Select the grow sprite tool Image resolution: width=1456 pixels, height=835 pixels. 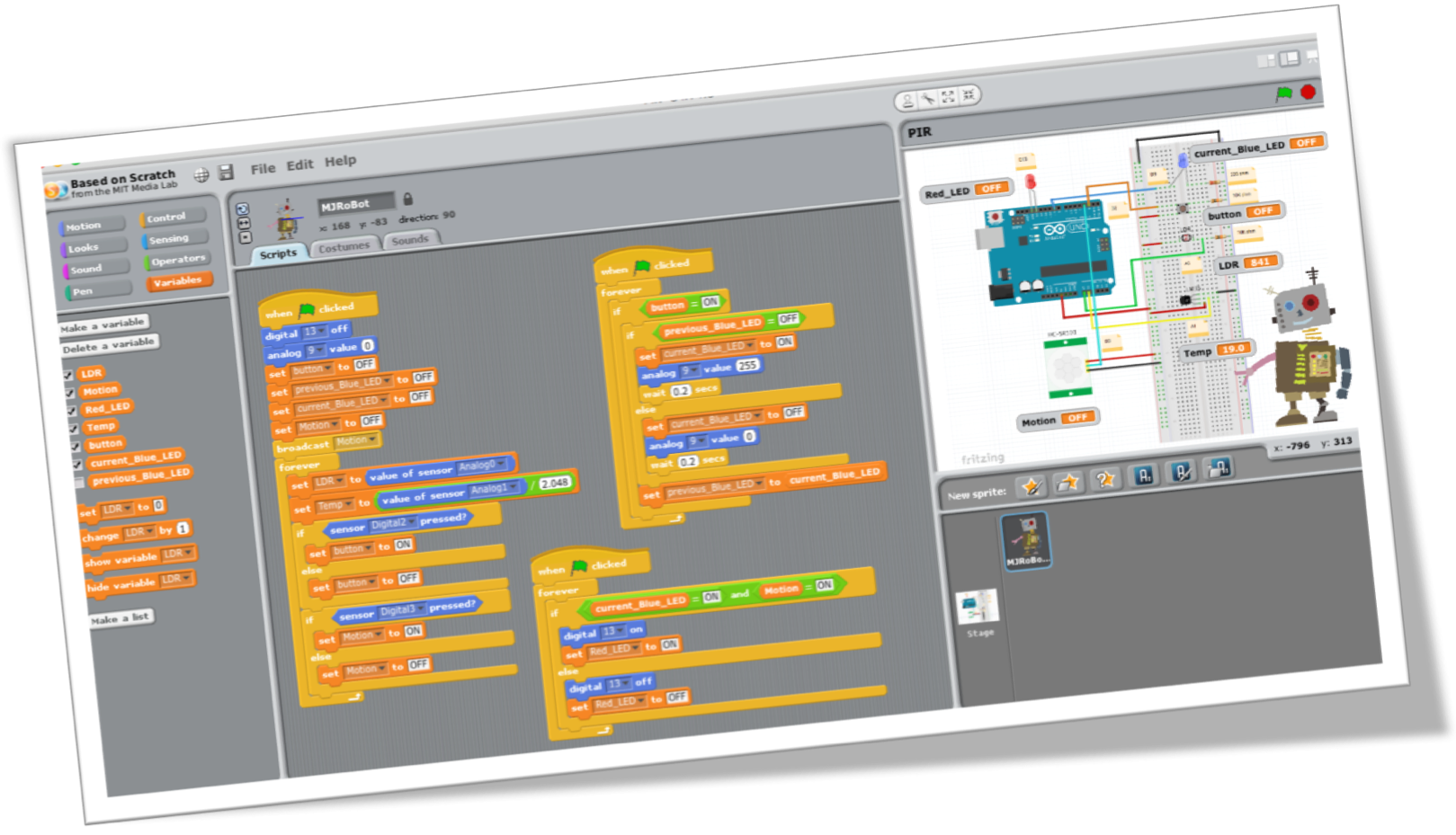pyautogui.click(x=948, y=96)
